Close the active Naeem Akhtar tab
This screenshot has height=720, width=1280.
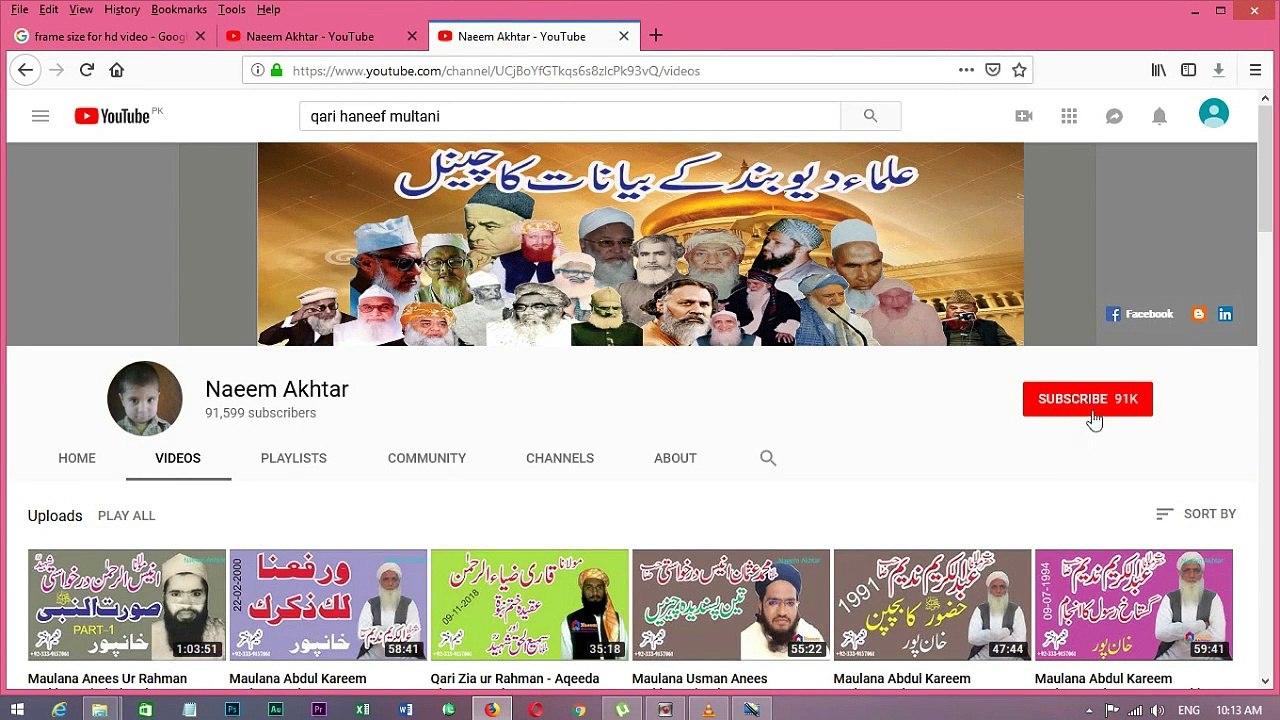(x=624, y=36)
